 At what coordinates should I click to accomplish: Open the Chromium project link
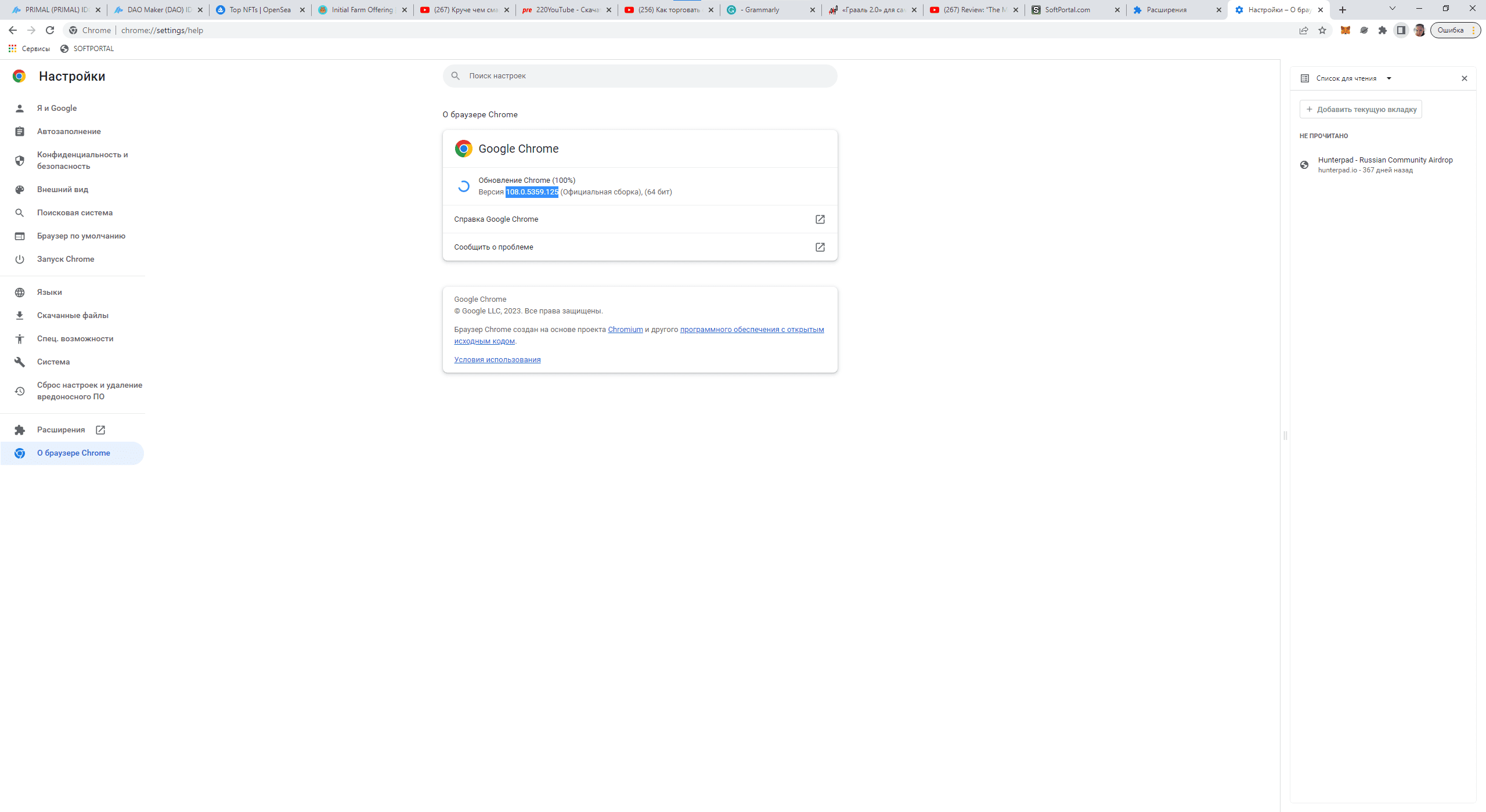(x=625, y=330)
